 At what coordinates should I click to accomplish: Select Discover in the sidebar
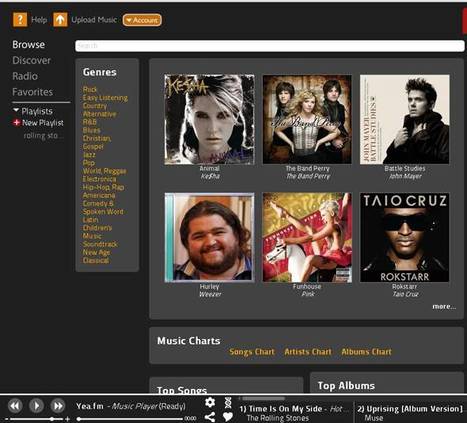pos(31,60)
